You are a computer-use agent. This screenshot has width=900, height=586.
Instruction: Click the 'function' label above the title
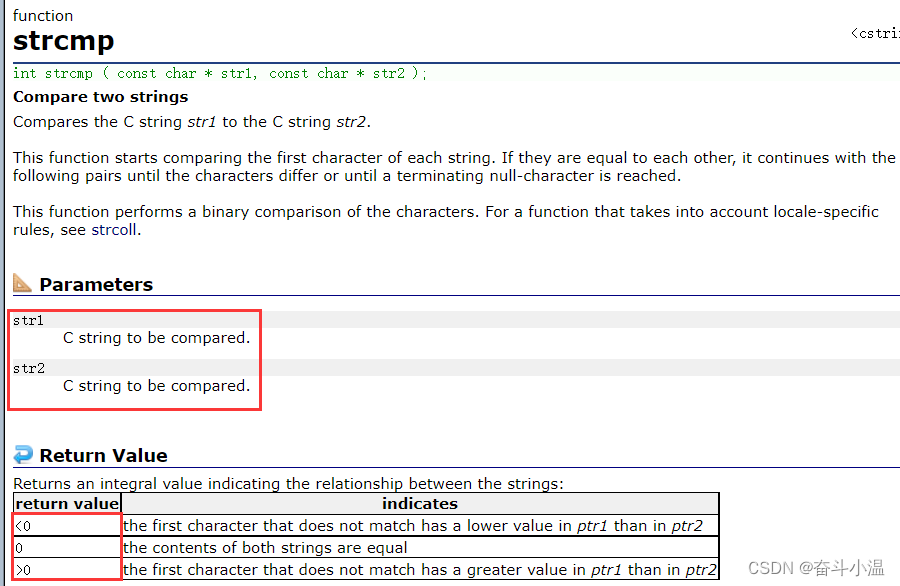point(43,15)
